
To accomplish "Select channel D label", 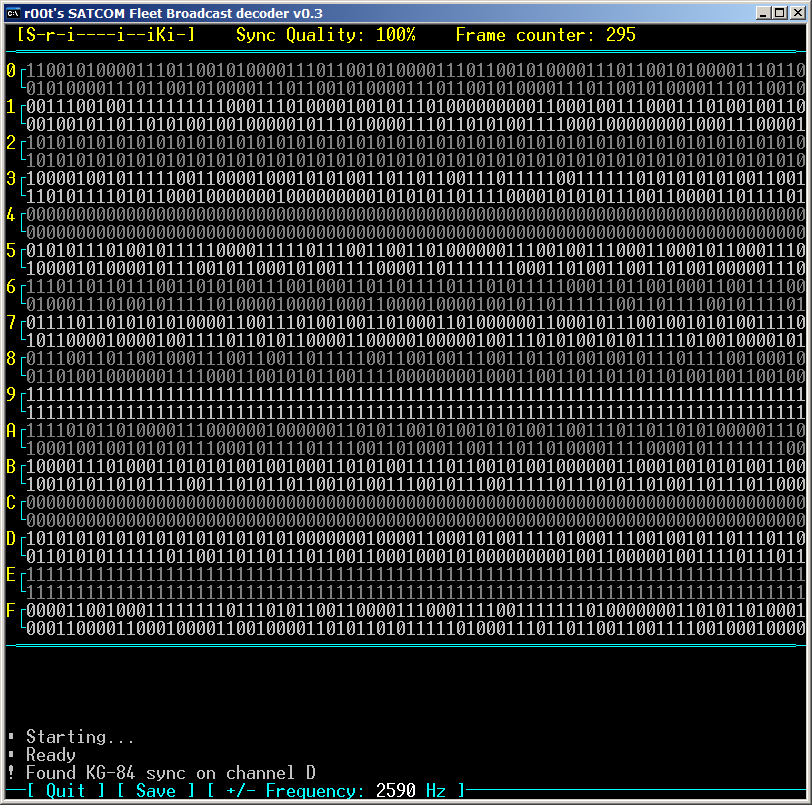I will point(11,539).
